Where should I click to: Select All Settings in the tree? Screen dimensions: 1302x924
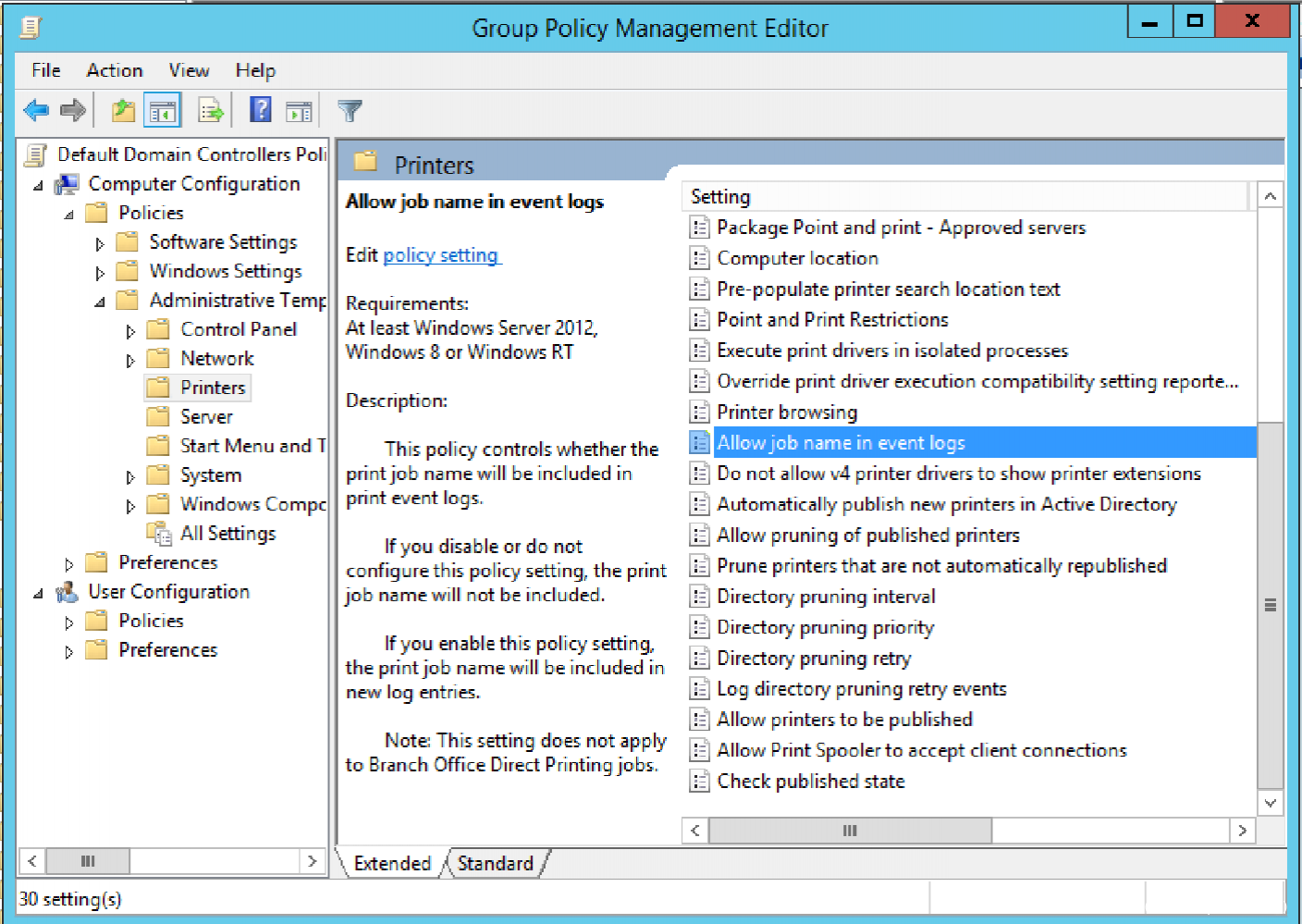click(227, 534)
